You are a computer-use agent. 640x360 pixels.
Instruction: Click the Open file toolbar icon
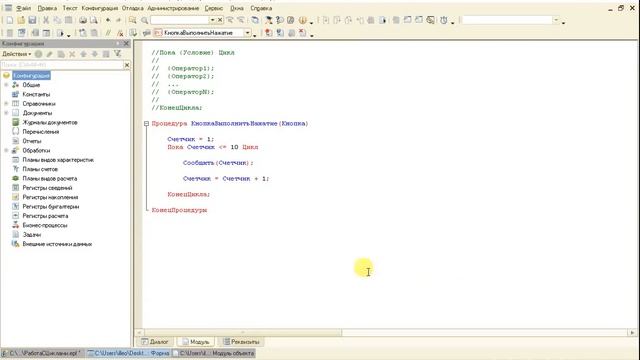point(21,20)
